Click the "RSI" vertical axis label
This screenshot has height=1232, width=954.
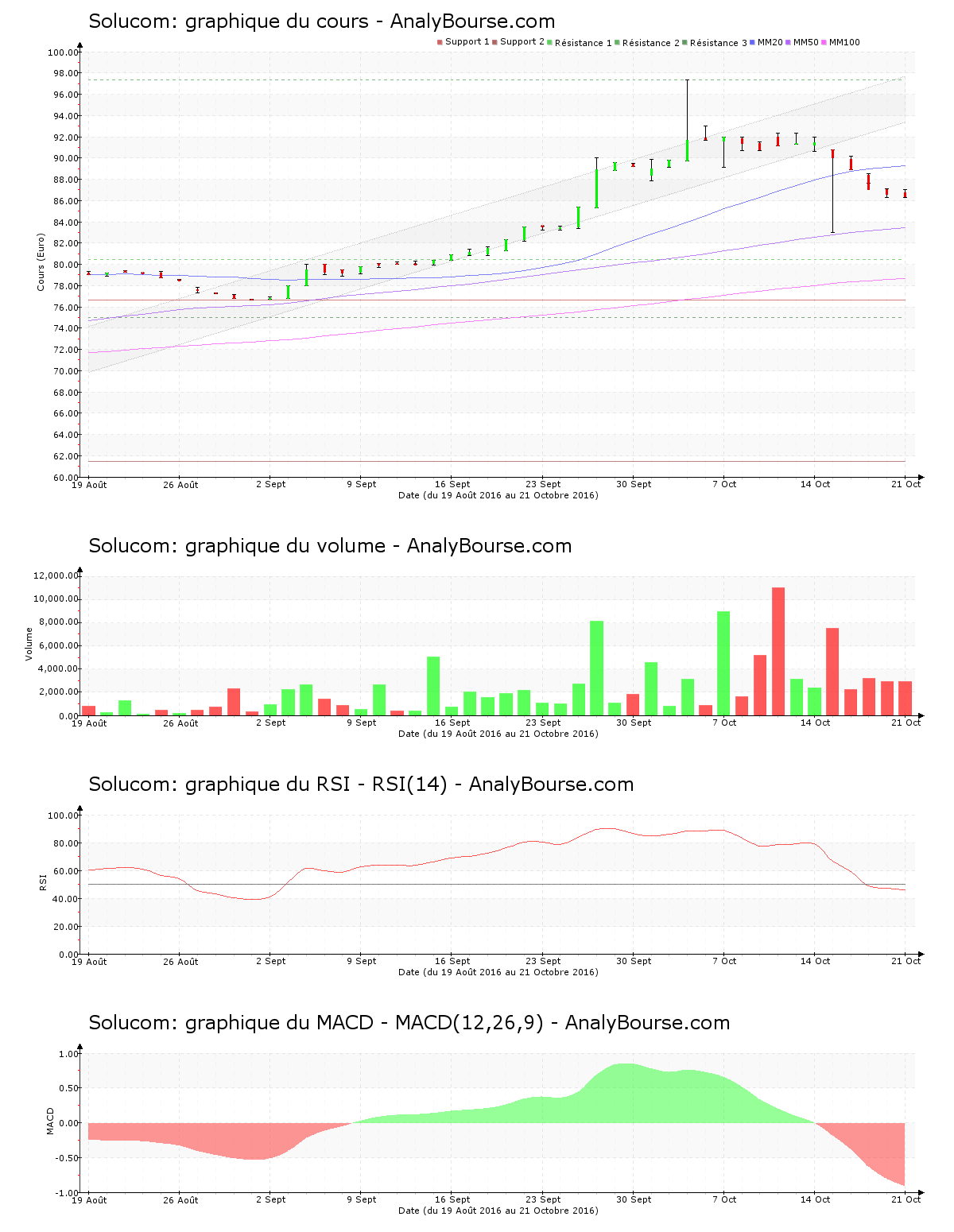[x=44, y=882]
